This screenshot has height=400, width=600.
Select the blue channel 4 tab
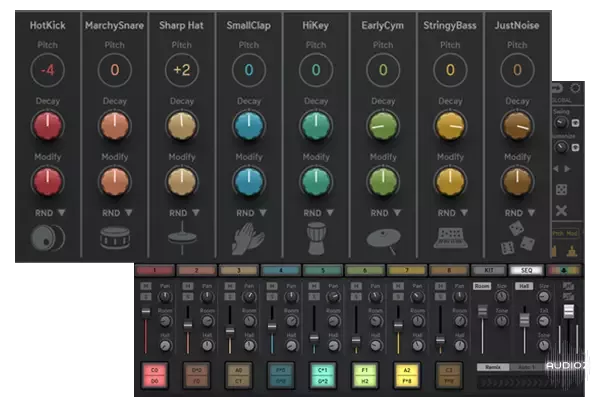(x=281, y=270)
